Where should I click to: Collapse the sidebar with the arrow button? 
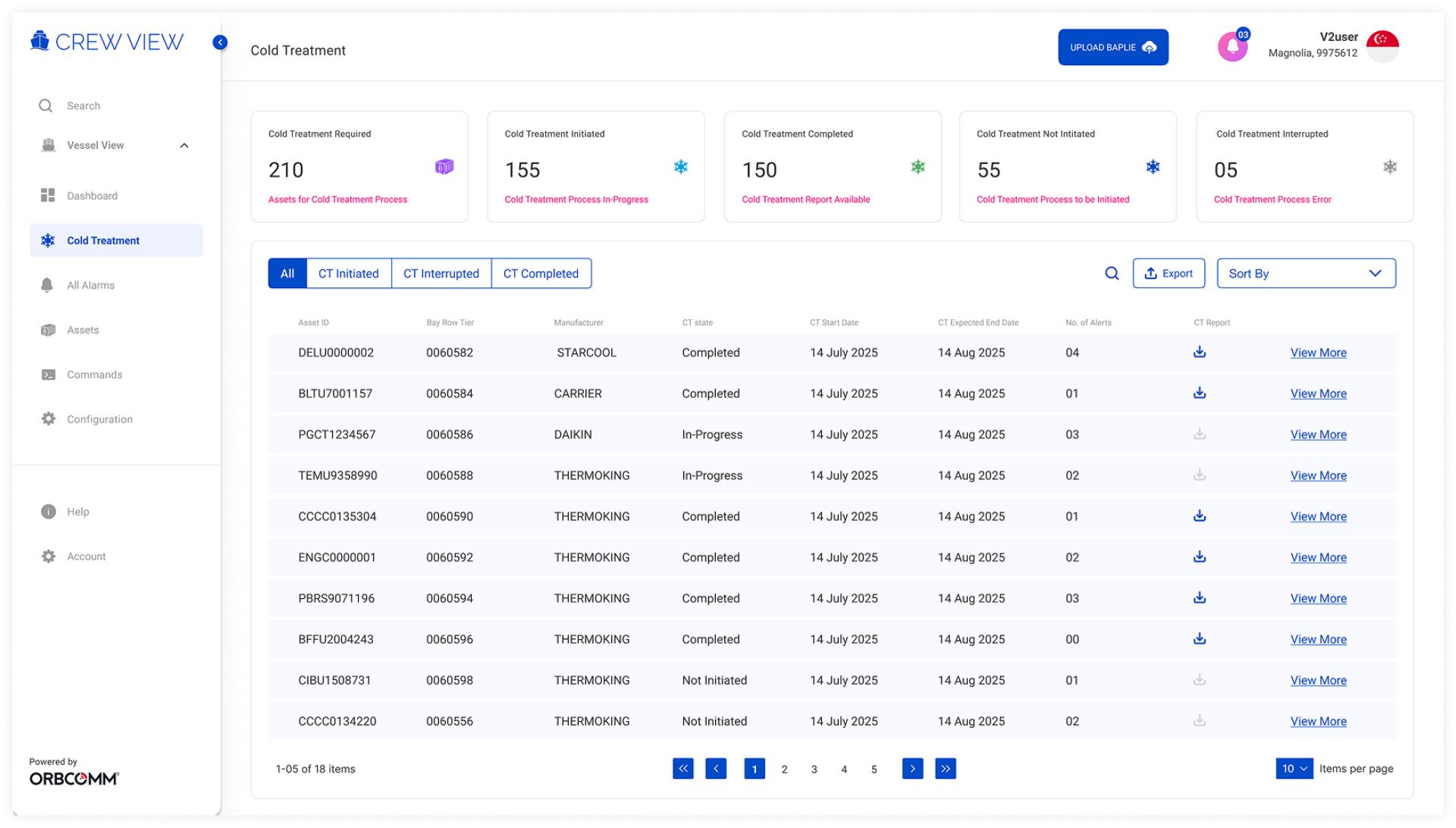pos(220,42)
